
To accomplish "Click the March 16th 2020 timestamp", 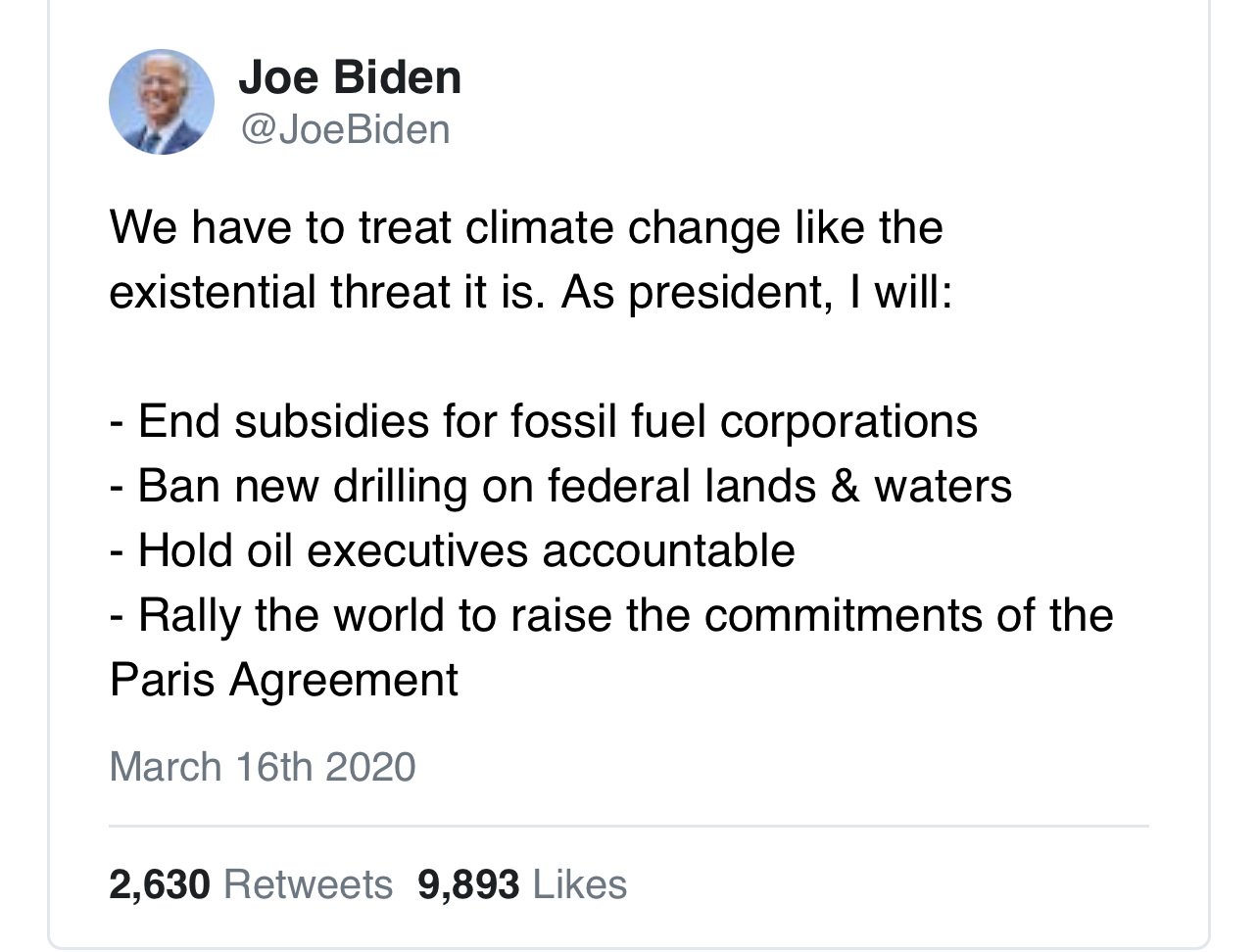I will coord(263,766).
